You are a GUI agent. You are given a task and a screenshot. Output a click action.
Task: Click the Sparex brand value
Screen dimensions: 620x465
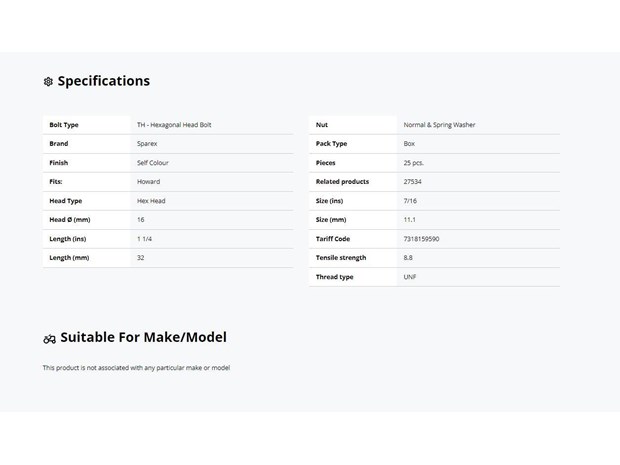(147, 144)
